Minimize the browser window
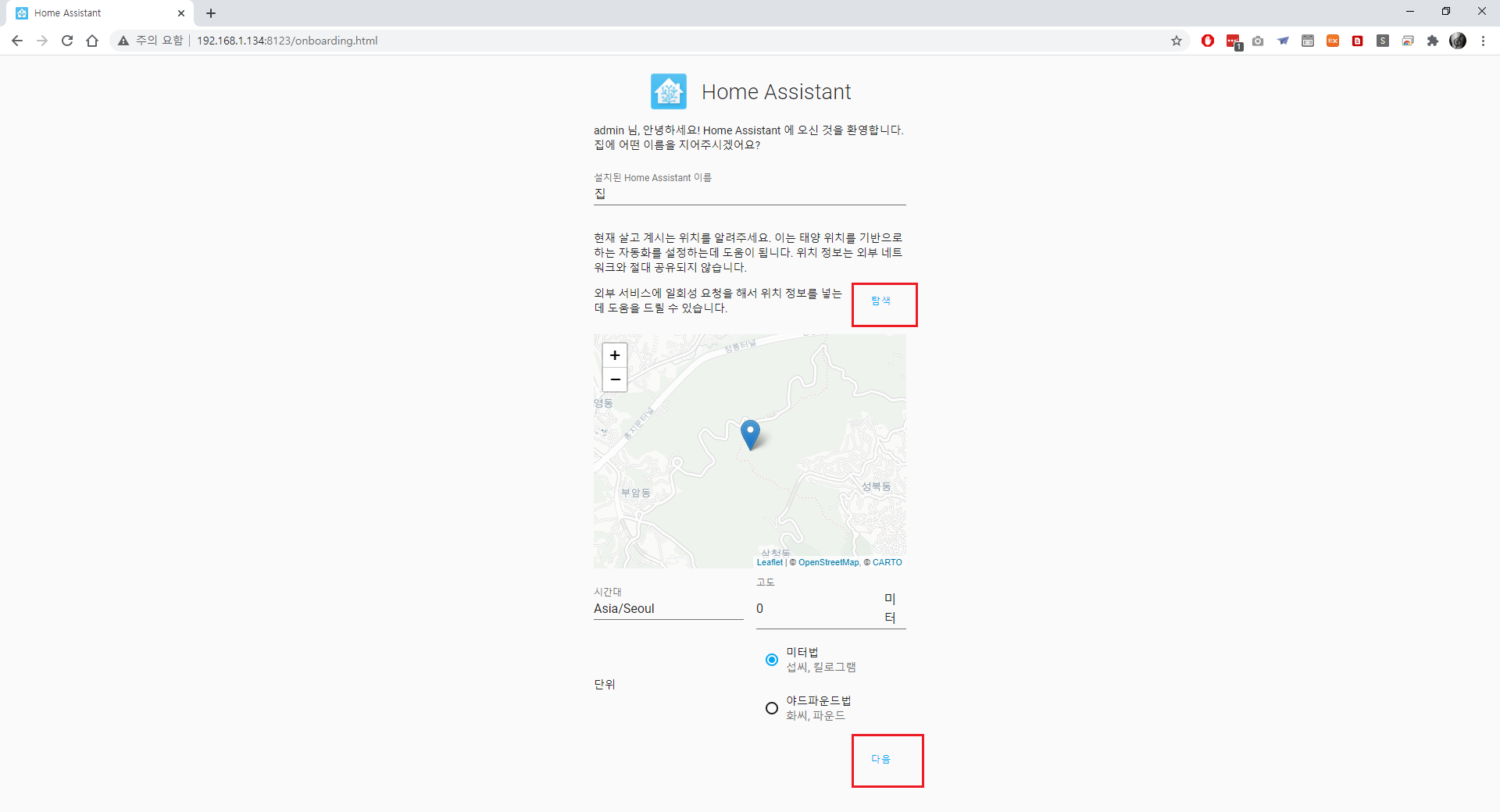1500x812 pixels. 1410,12
